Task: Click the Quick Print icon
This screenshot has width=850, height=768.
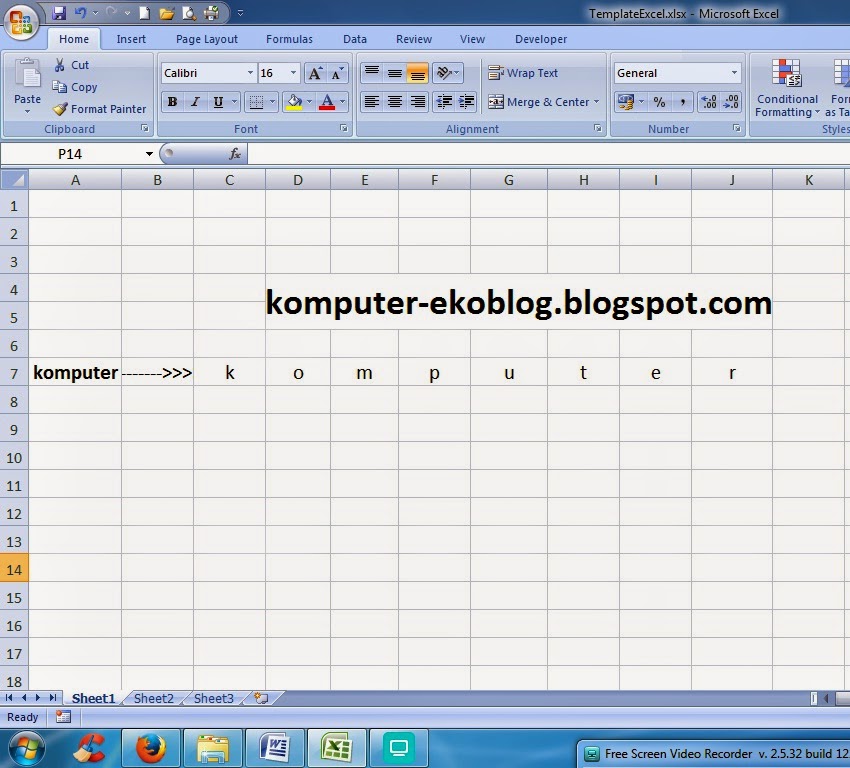Action: pyautogui.click(x=211, y=13)
